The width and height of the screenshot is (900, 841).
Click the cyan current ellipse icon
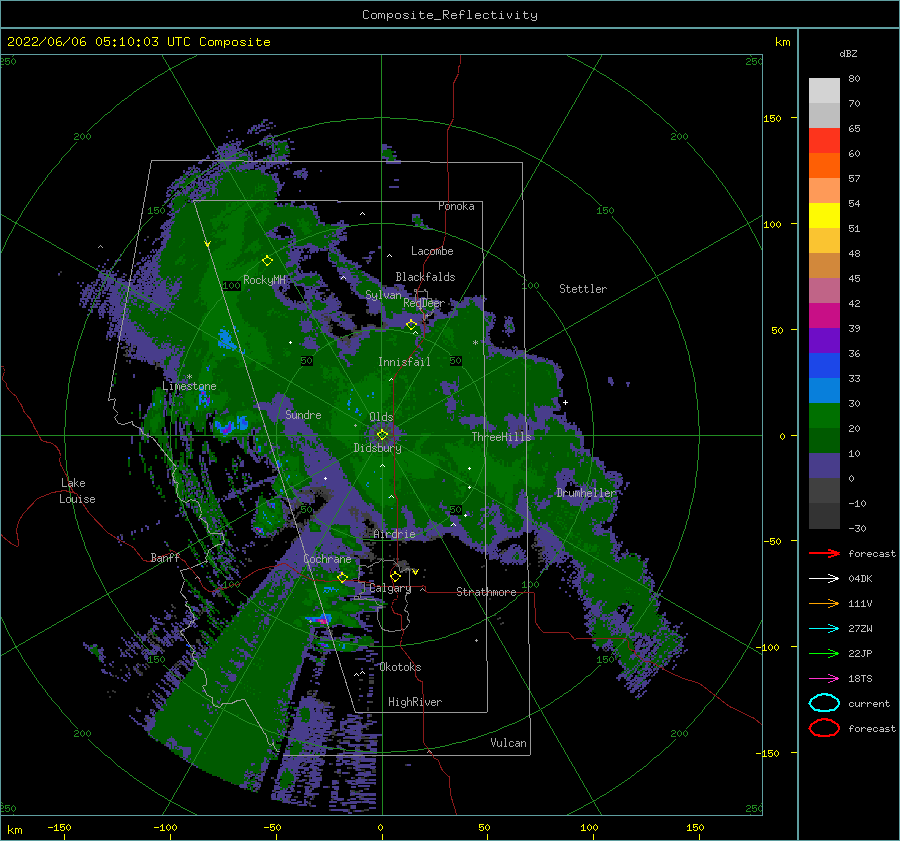[824, 703]
